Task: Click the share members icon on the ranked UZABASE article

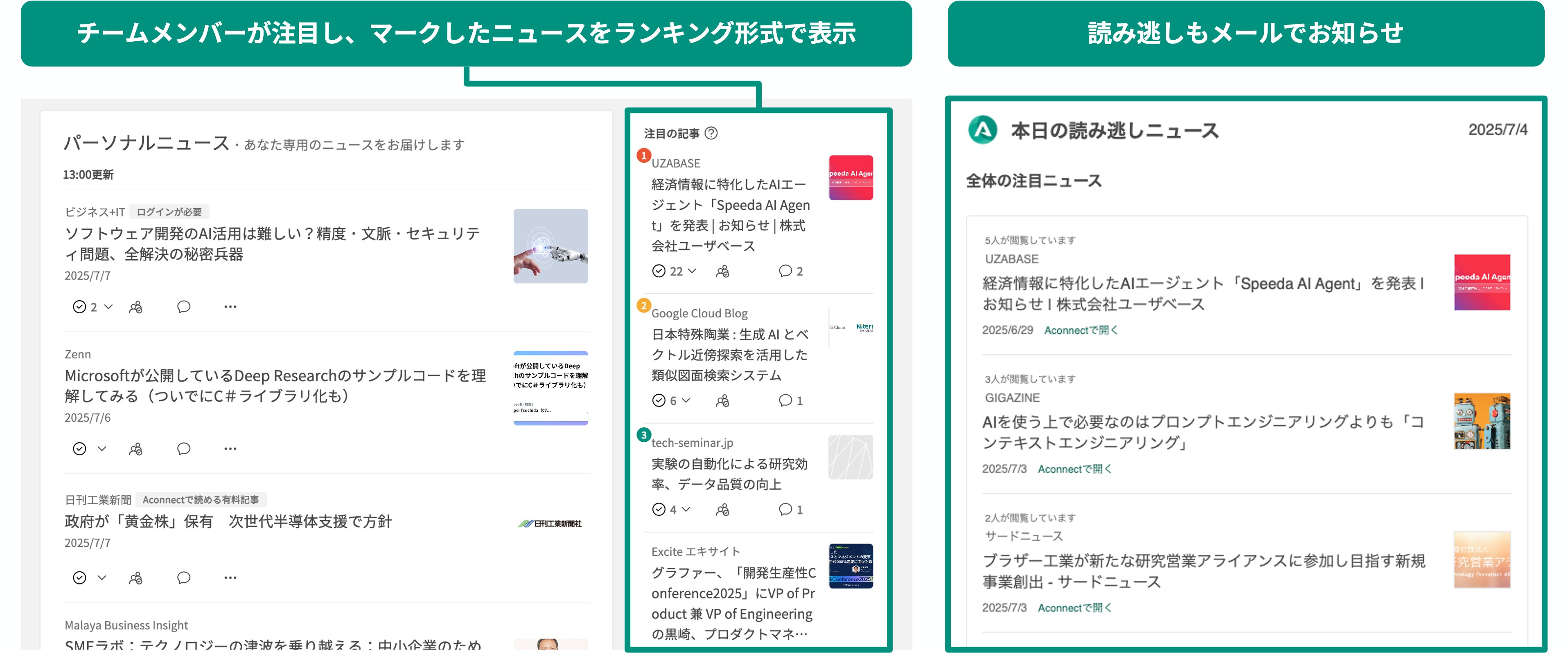Action: (x=722, y=271)
